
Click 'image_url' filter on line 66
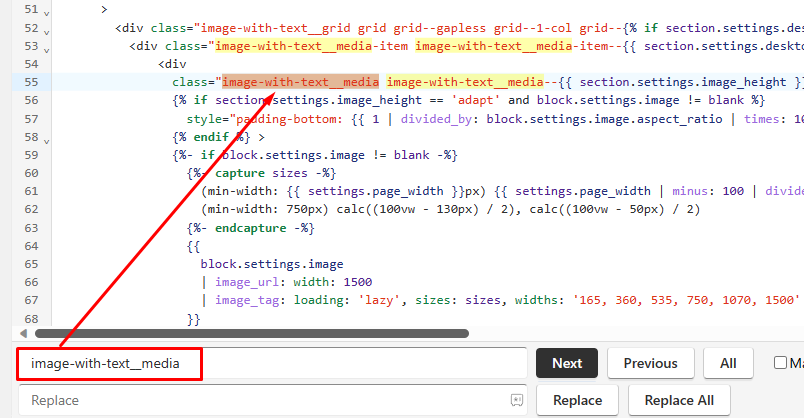click(x=247, y=282)
